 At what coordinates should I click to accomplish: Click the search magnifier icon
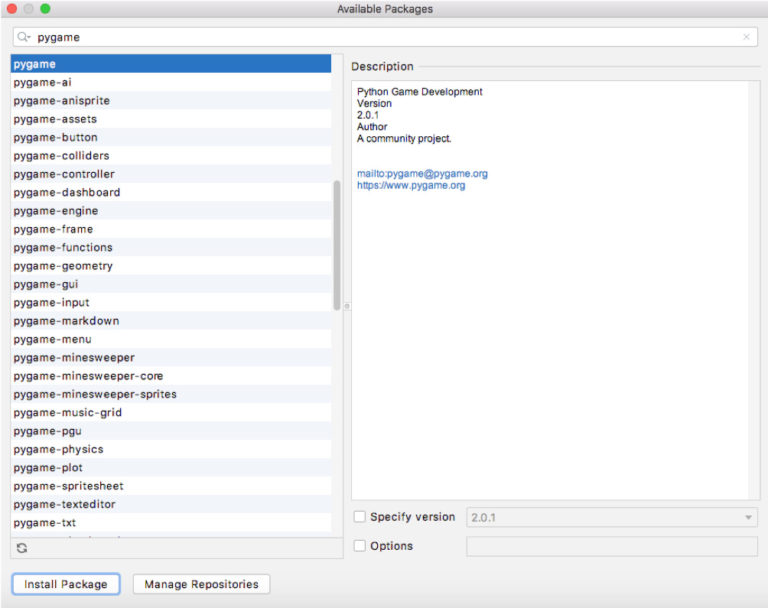point(24,37)
